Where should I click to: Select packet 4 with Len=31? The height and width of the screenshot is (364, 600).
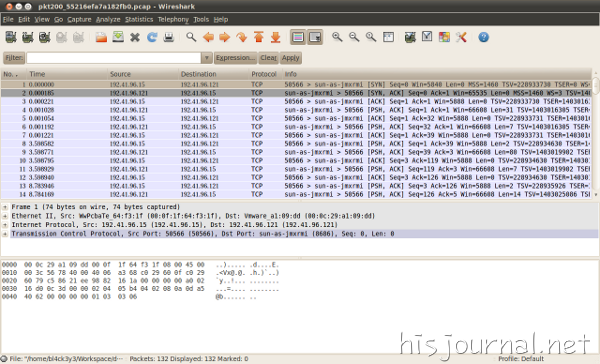[296, 110]
